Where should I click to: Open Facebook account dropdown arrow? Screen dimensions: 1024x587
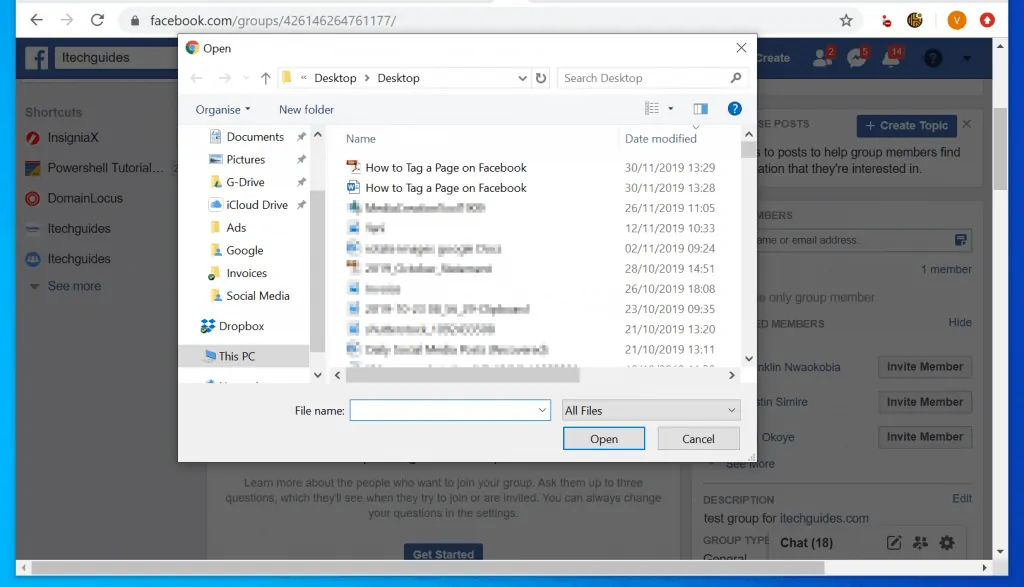pyautogui.click(x=967, y=58)
